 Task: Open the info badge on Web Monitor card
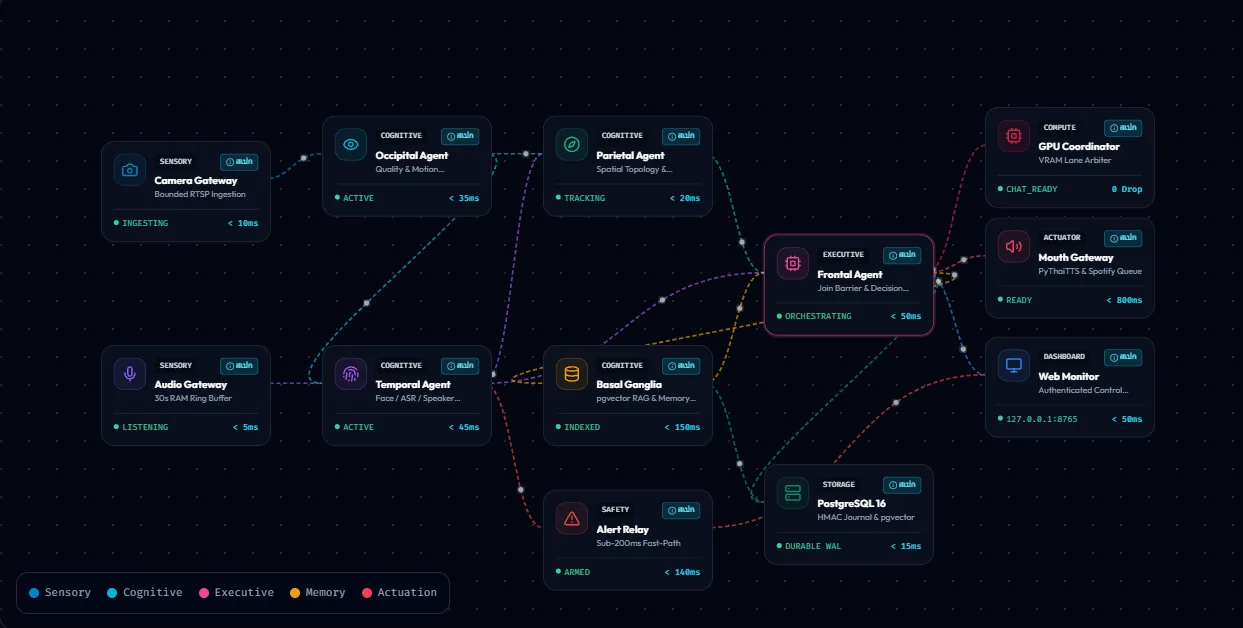[x=1123, y=356]
